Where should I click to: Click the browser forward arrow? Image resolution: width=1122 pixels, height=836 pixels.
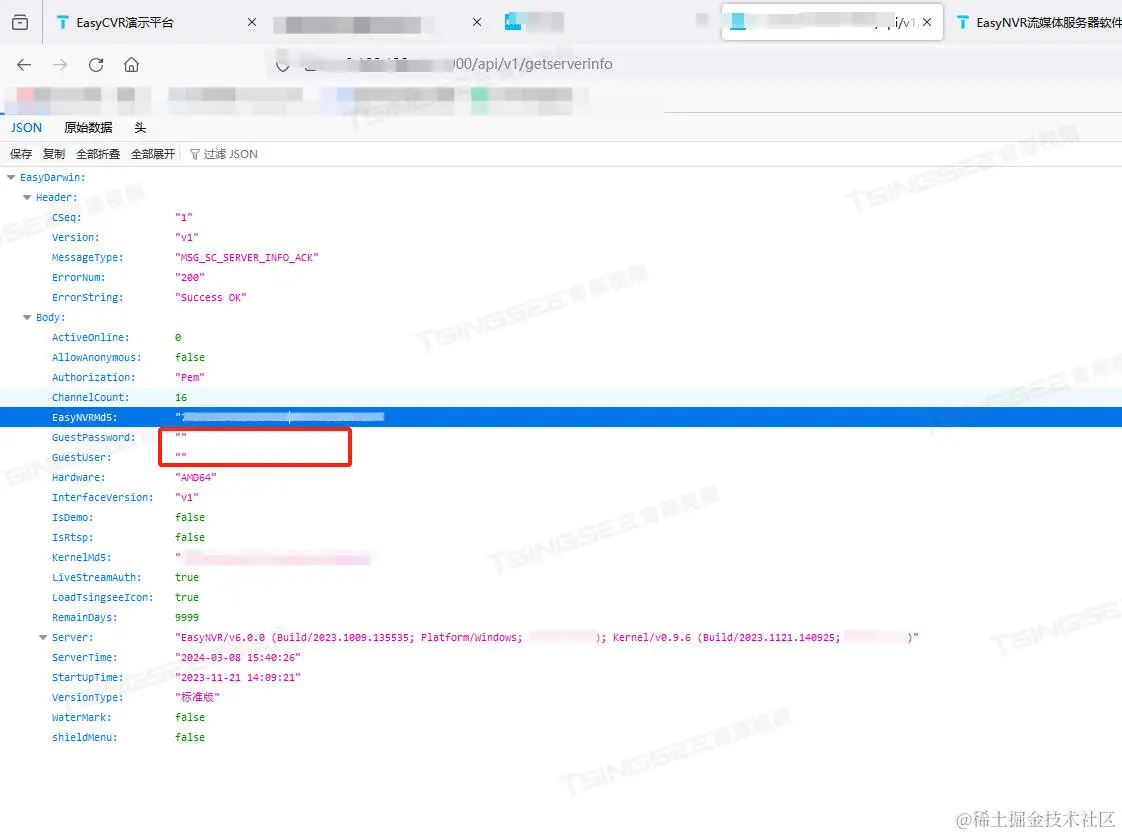click(x=60, y=64)
